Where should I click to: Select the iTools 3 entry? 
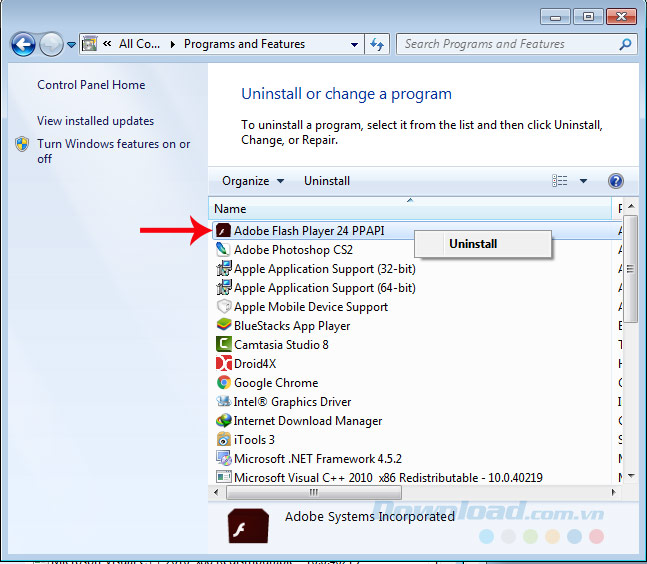pyautogui.click(x=254, y=440)
